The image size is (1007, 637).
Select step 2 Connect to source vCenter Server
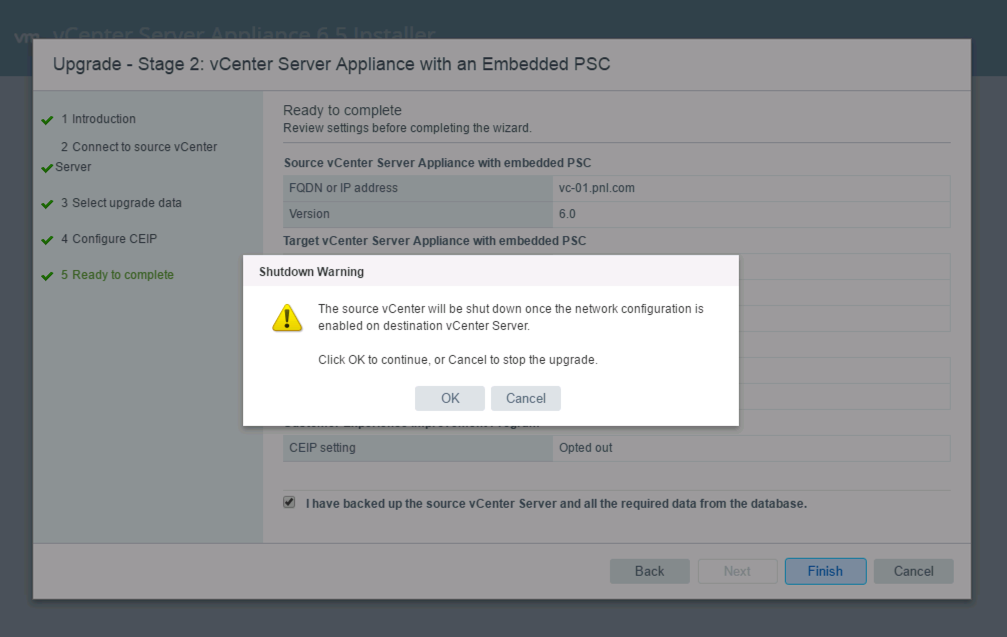point(136,157)
